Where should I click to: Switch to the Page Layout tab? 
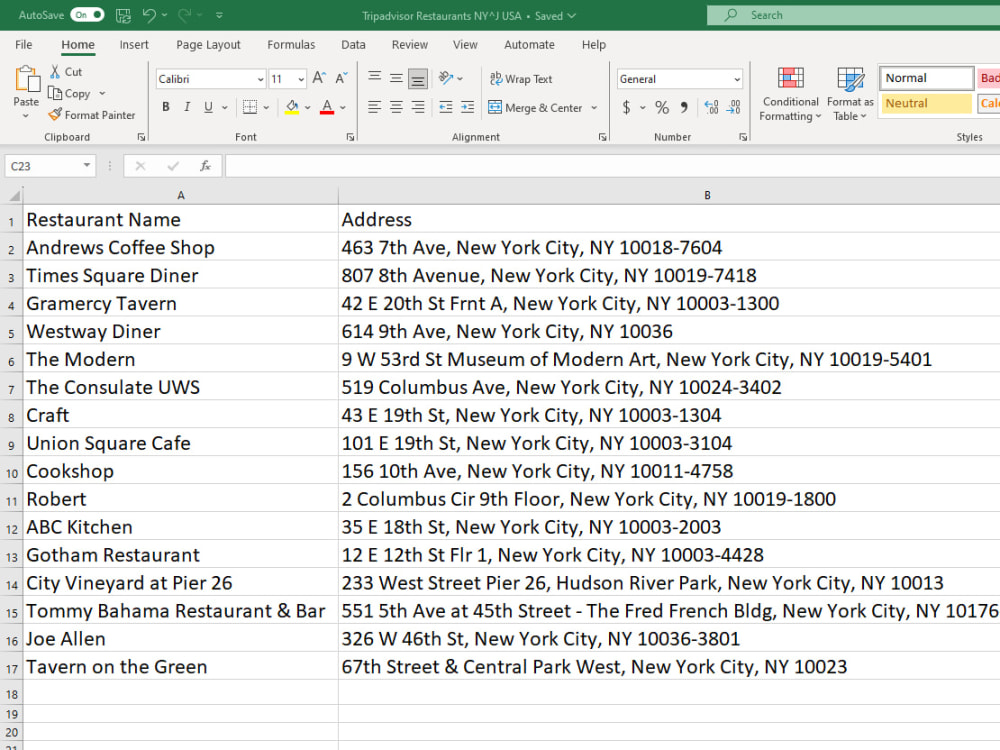[209, 45]
